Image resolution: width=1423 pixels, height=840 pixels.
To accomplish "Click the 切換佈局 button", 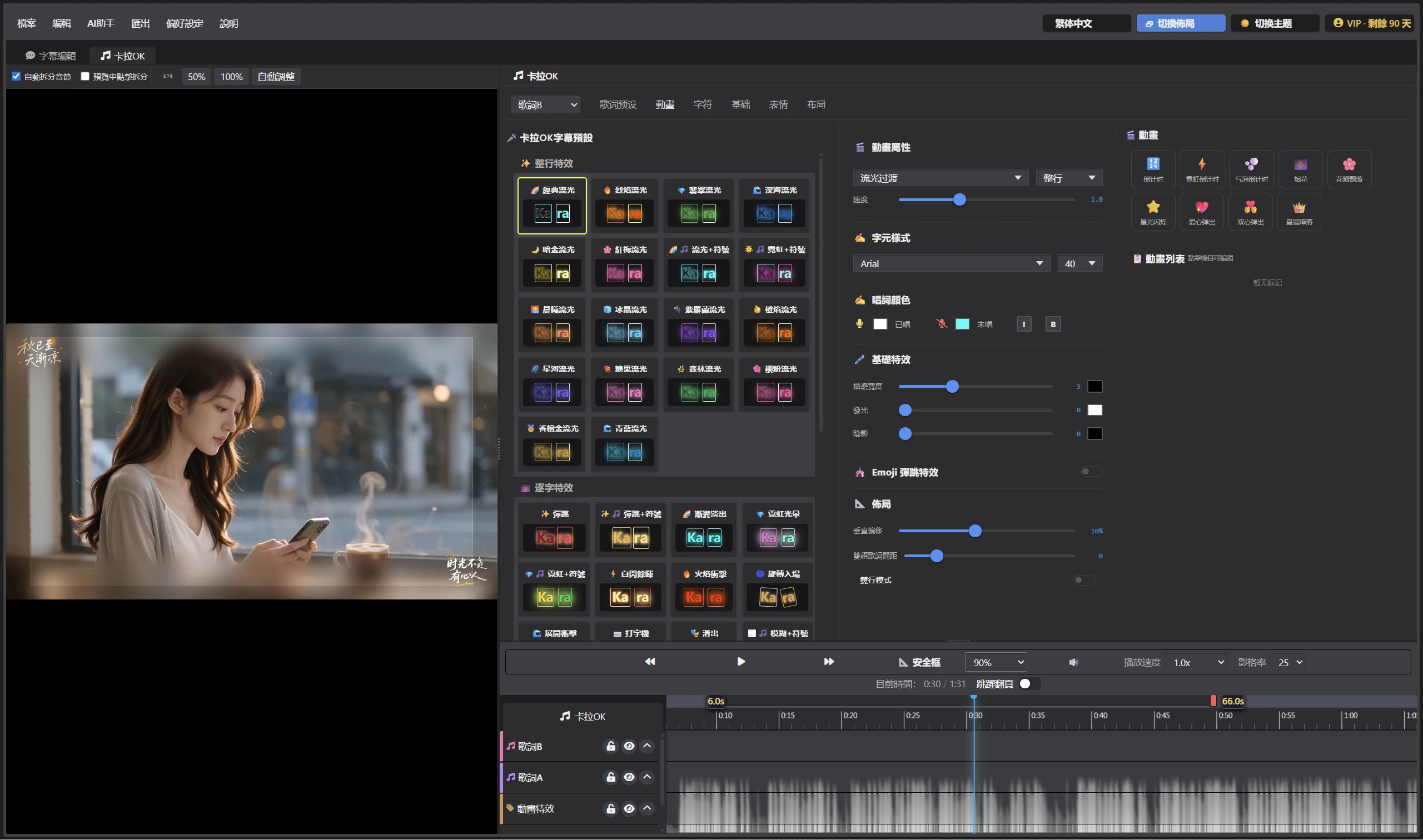I will tap(1180, 23).
